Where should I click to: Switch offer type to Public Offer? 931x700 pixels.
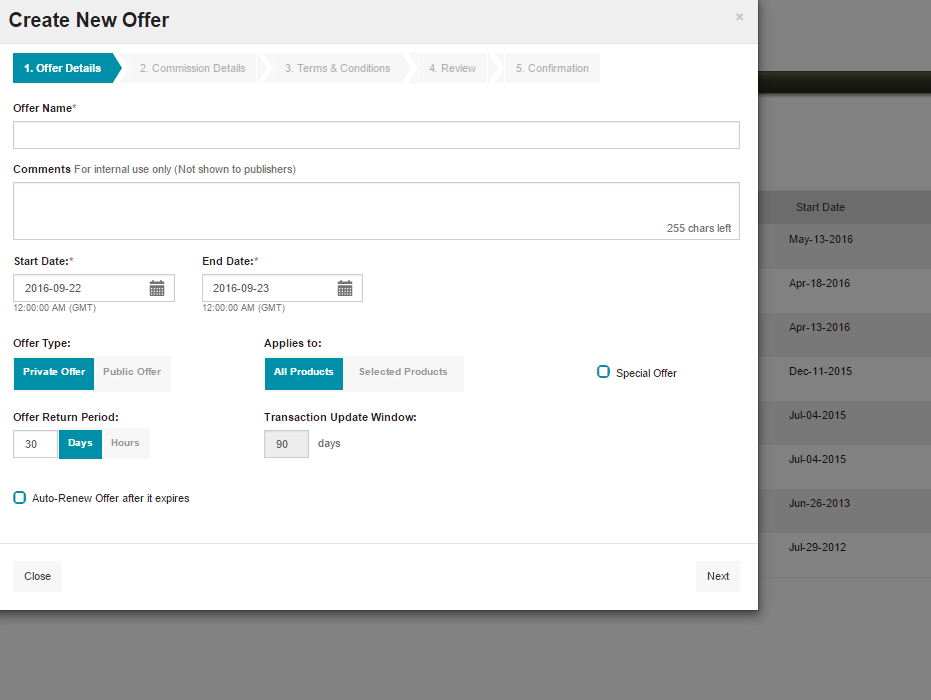(132, 372)
